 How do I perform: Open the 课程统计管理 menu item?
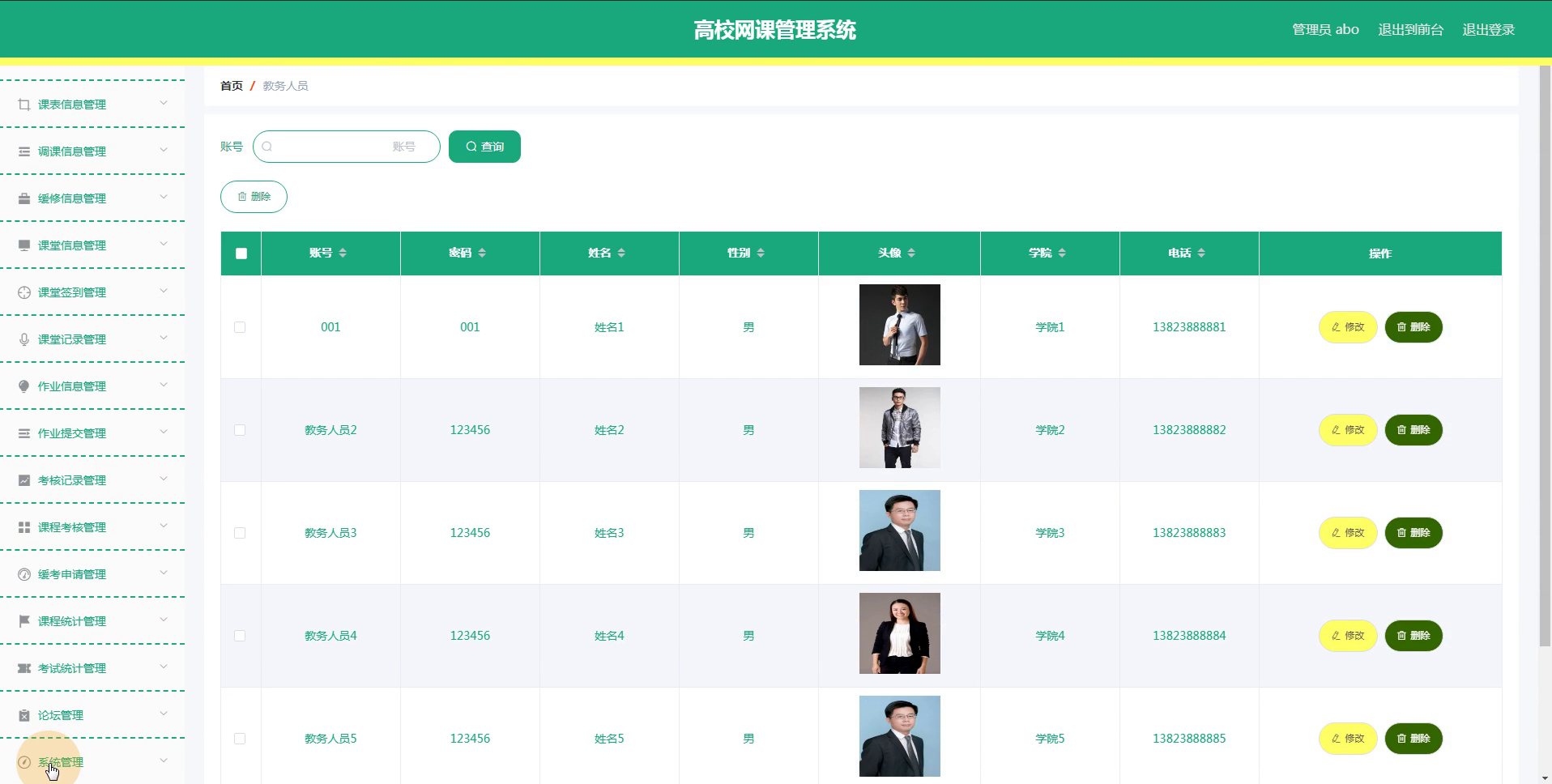92,621
